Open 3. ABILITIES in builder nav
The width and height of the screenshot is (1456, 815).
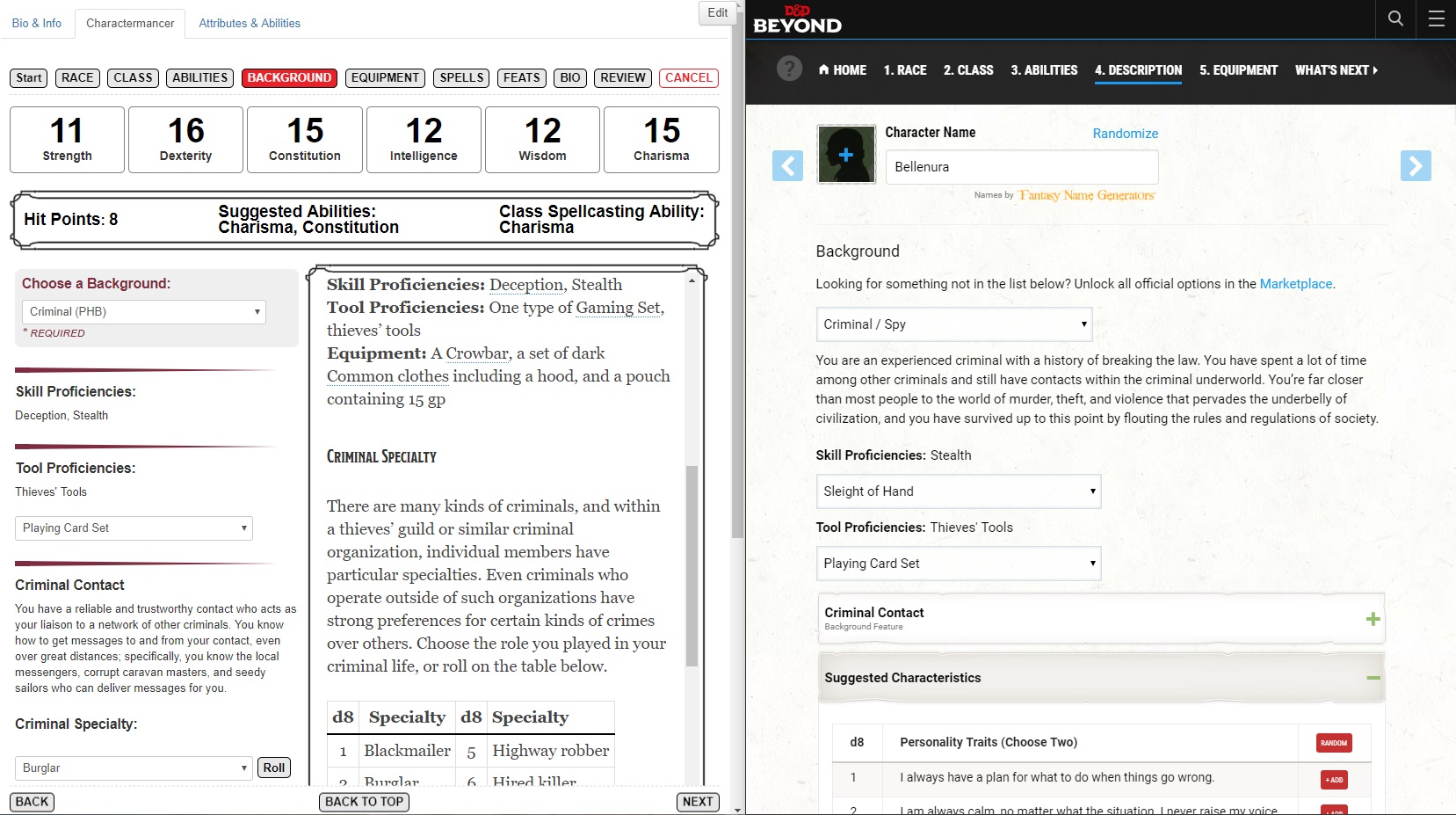click(1044, 70)
